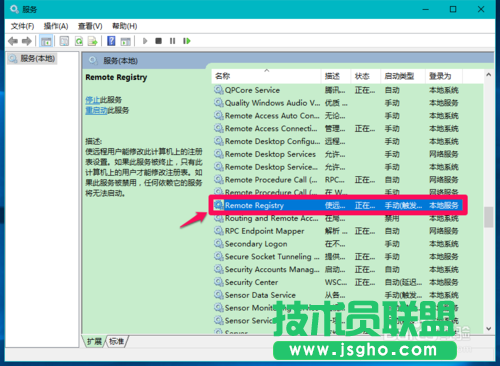Screen dimensions: 500x366
Task: Open the 帮助(H) menu
Action: (124, 26)
